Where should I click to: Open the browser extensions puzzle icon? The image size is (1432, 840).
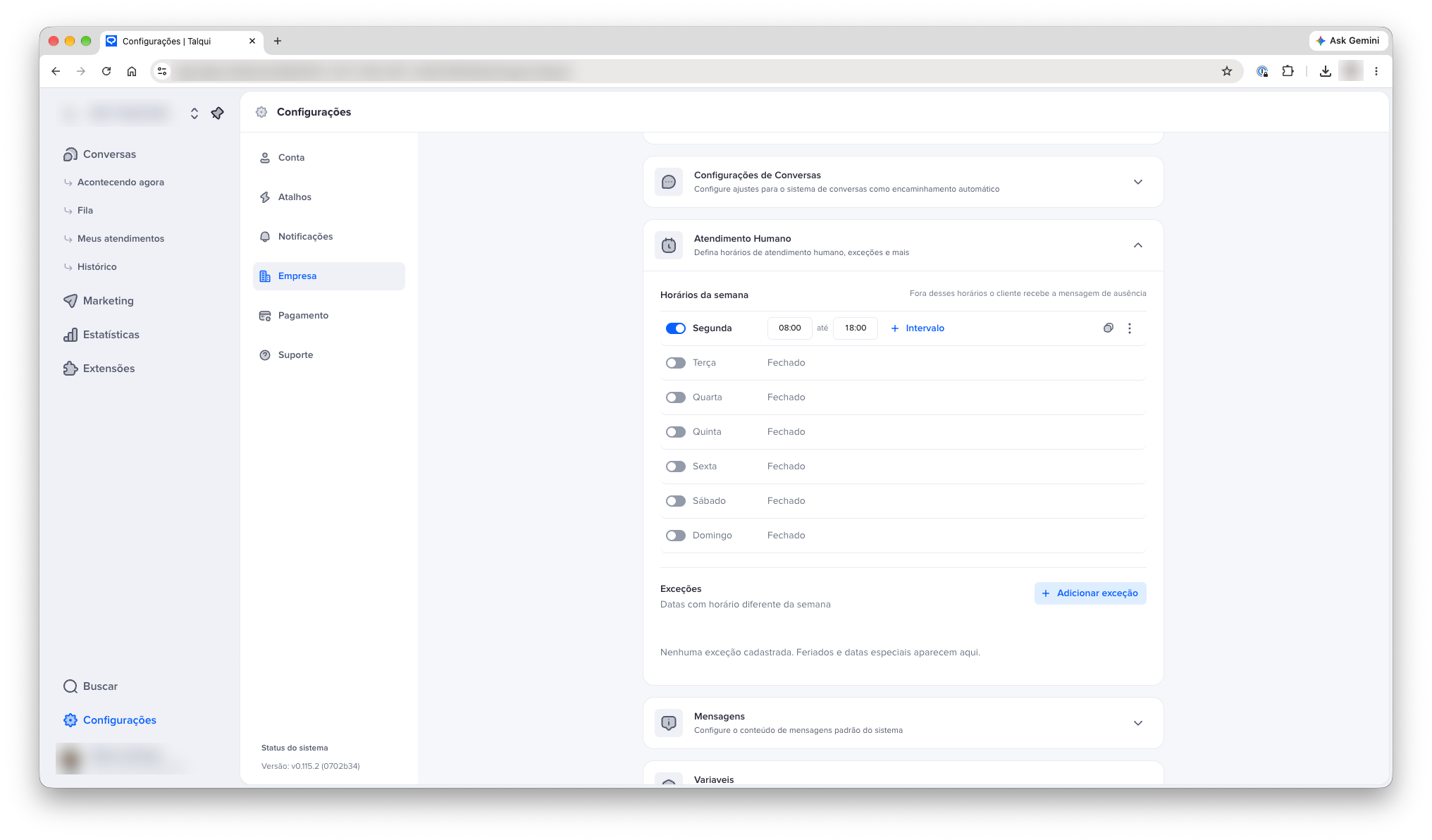click(1288, 71)
